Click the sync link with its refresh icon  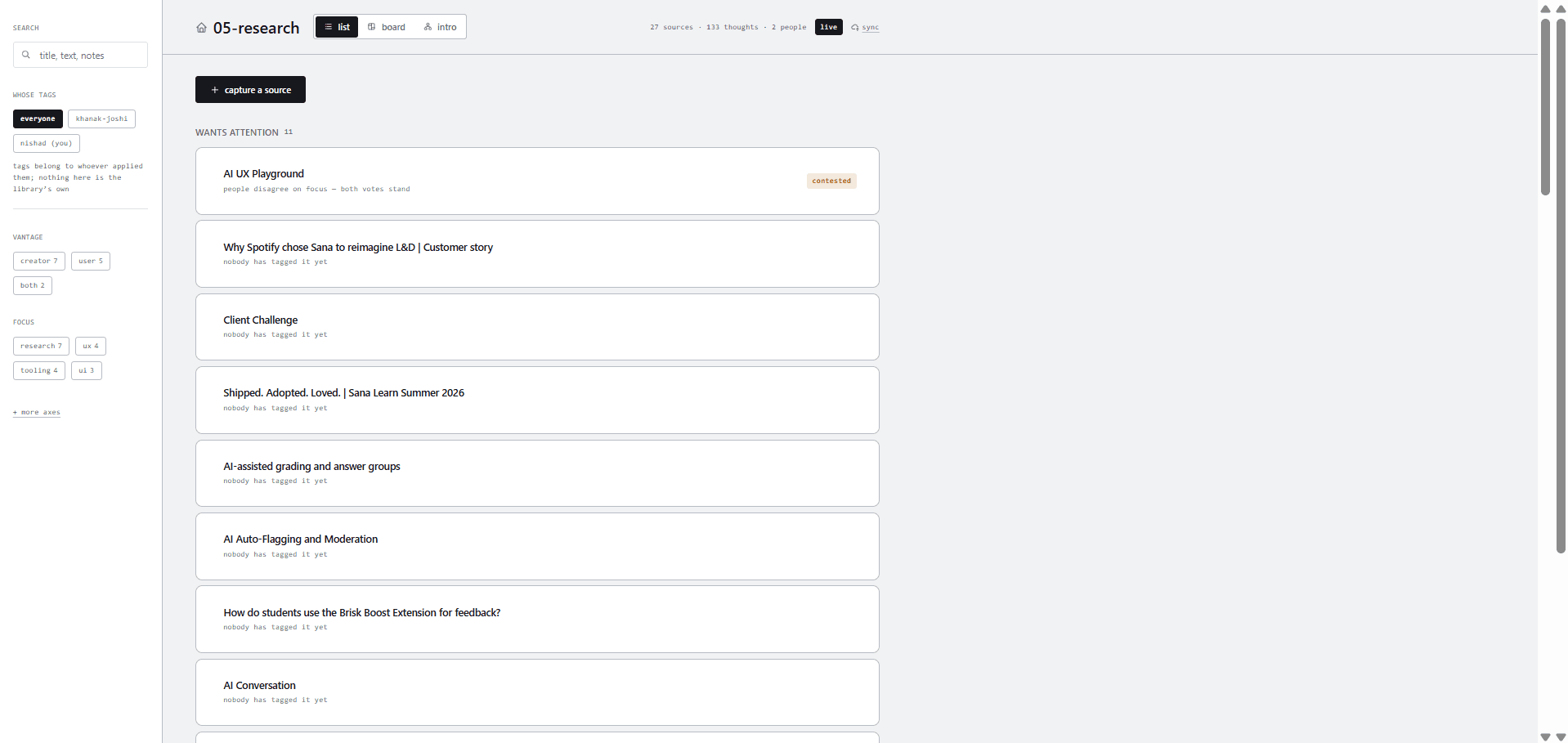(865, 27)
